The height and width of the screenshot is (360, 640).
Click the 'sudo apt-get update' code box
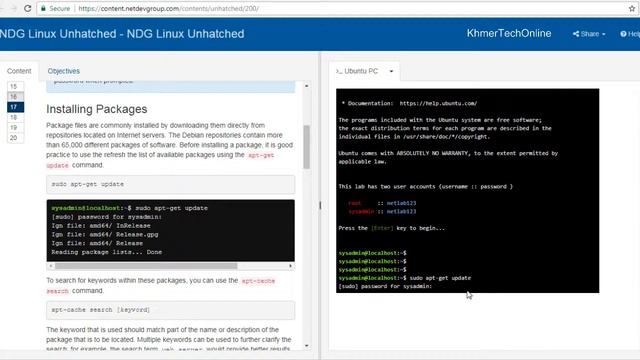tap(171, 184)
